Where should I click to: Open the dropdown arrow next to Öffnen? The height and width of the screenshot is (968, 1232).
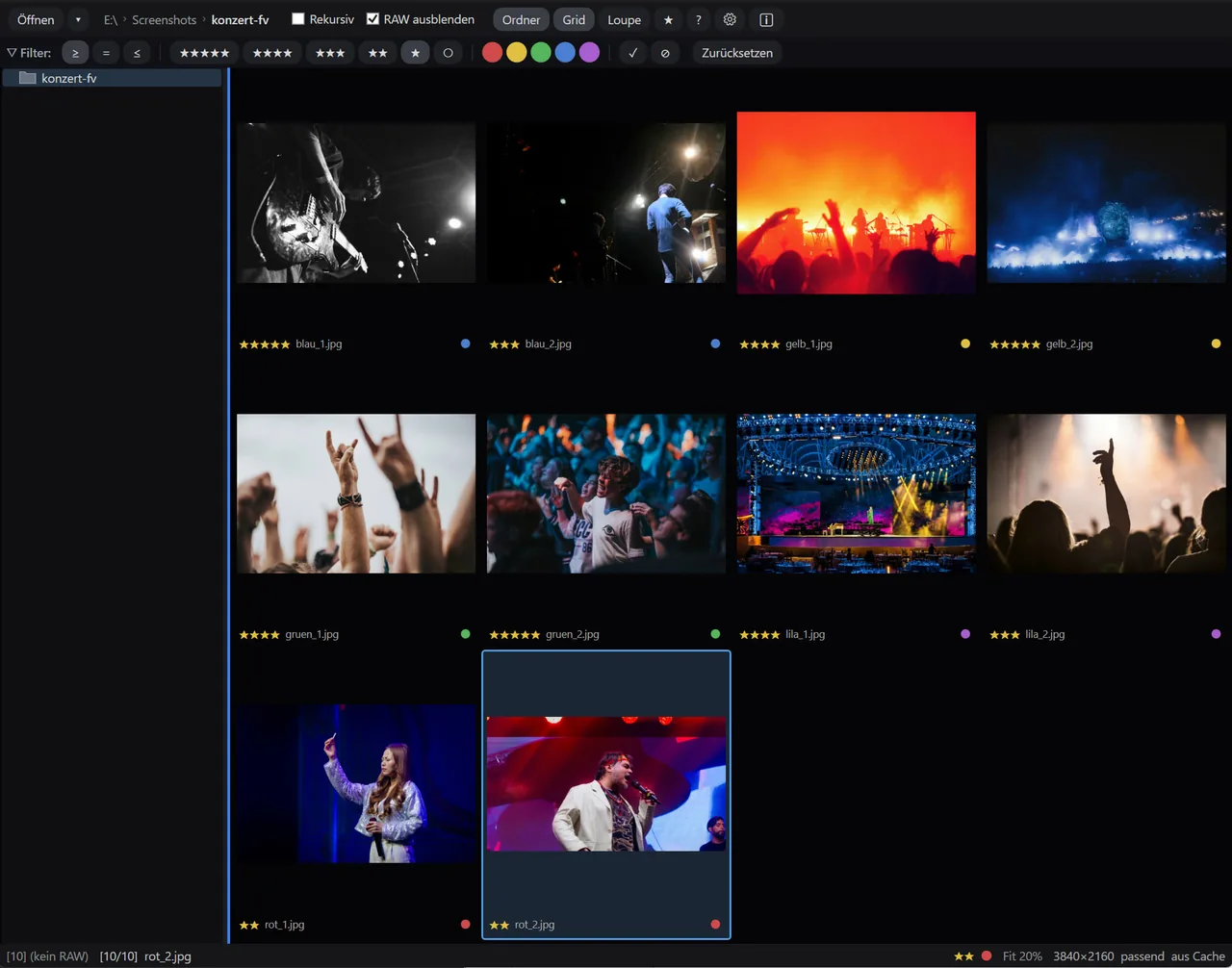click(78, 19)
